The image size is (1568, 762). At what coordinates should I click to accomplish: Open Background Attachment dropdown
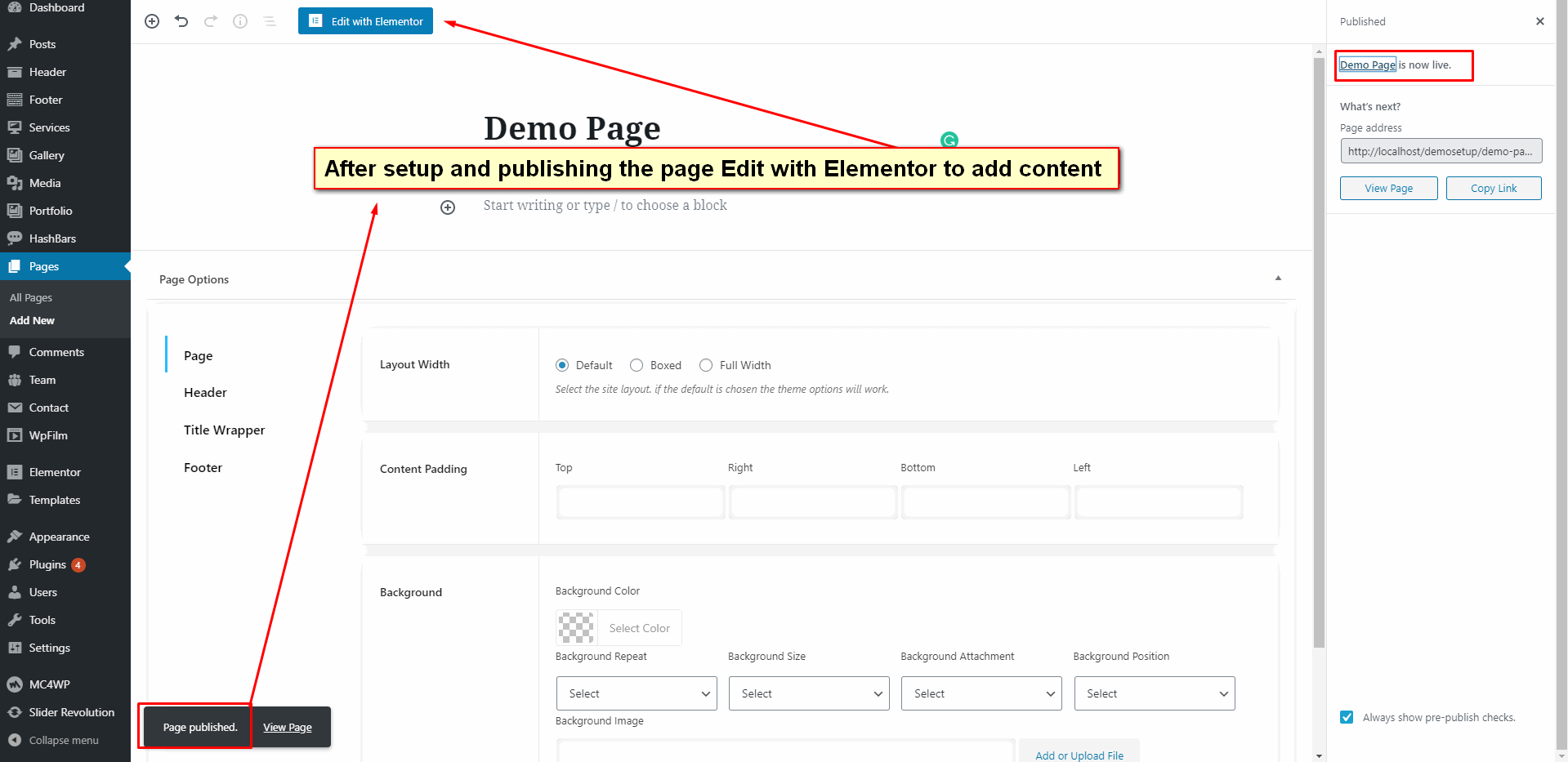coord(981,693)
